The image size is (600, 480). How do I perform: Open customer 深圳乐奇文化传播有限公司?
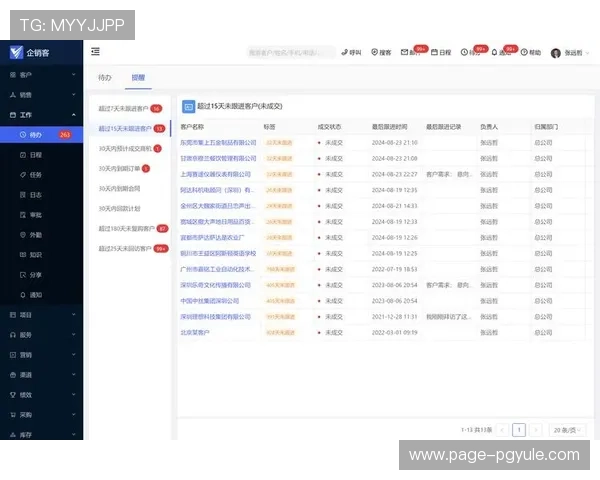[215, 285]
